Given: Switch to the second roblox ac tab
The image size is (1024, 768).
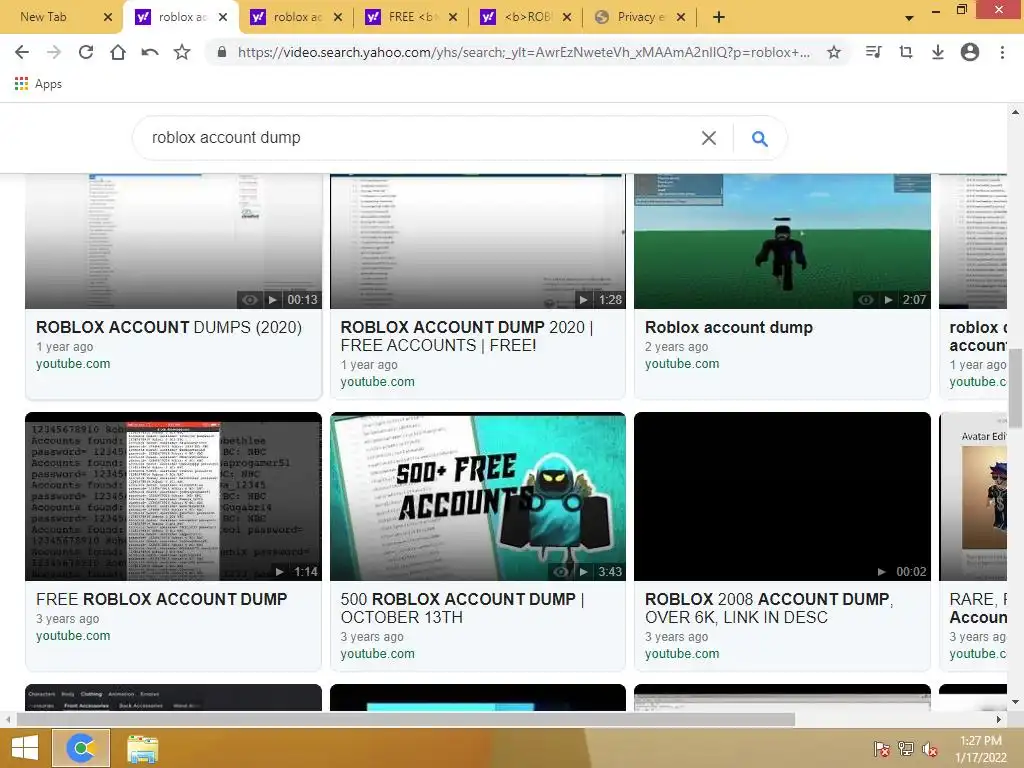Looking at the screenshot, I should [x=298, y=17].
